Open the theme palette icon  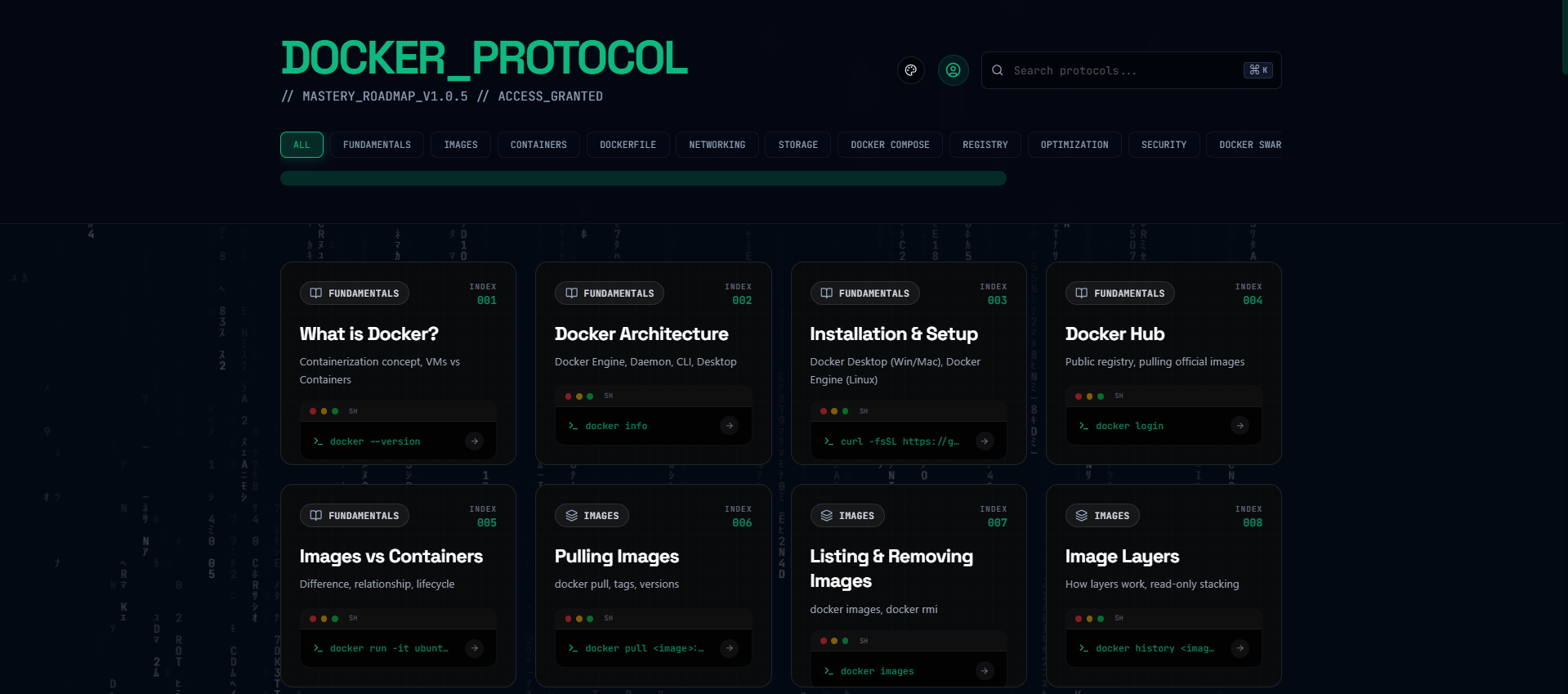pos(910,70)
